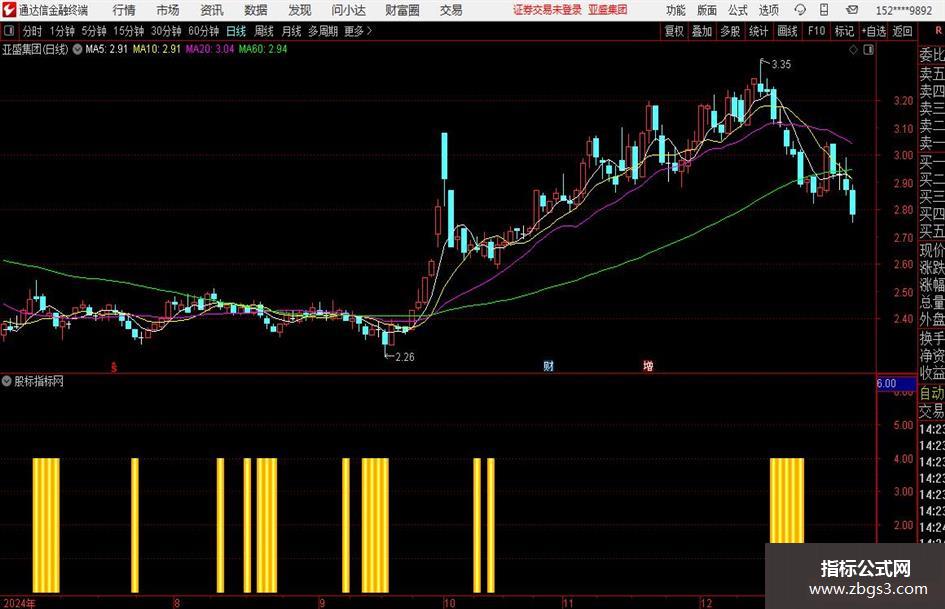The height and width of the screenshot is (609, 945).
Task: Open the headset customer service icon
Action: tap(800, 10)
